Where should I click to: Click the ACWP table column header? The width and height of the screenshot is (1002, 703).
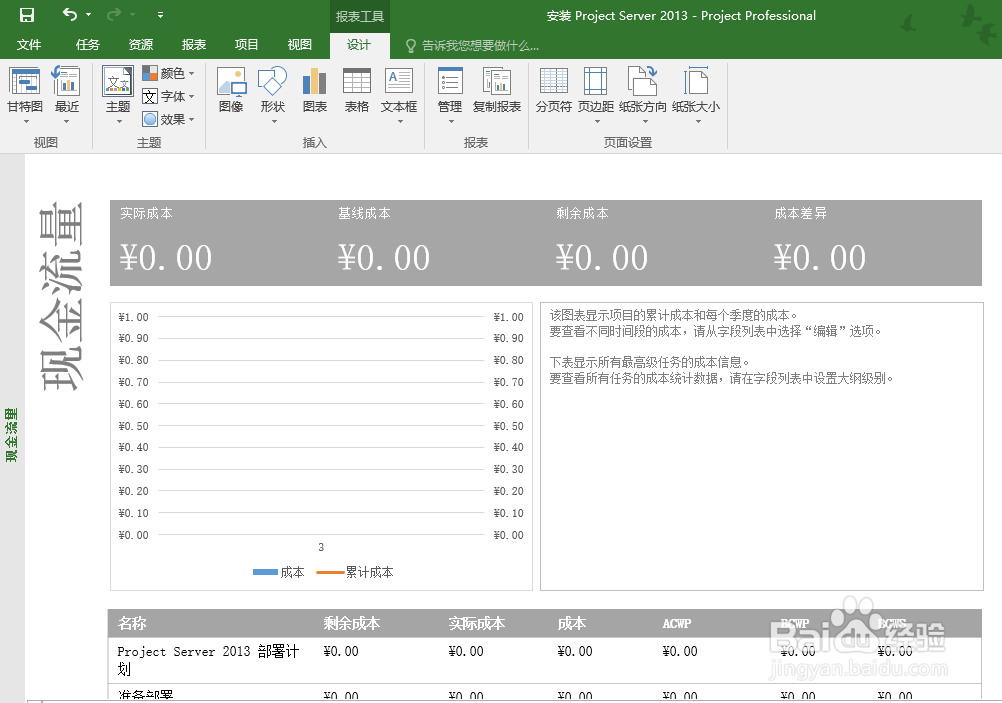[677, 624]
